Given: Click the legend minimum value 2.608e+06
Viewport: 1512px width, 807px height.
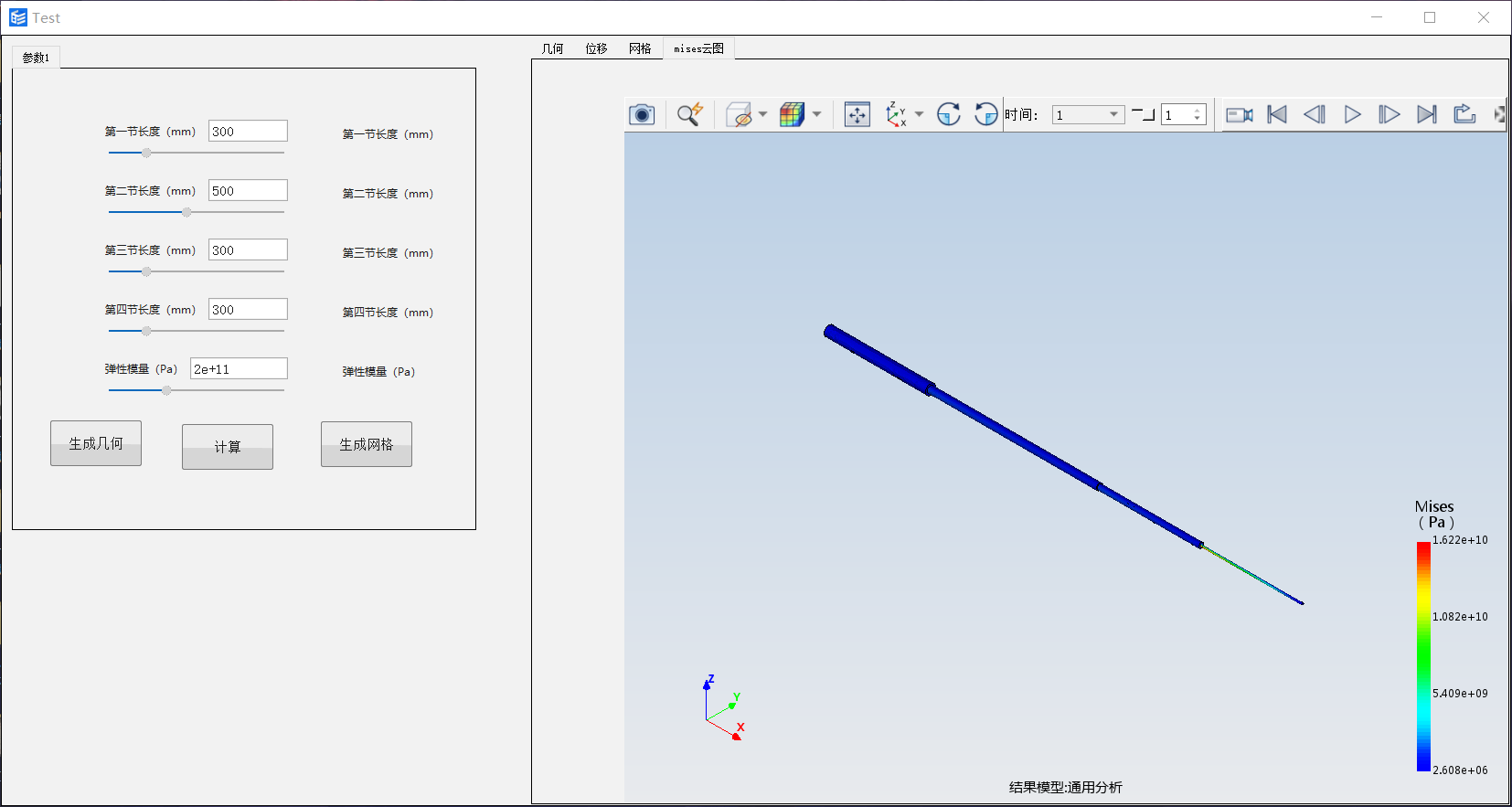Looking at the screenshot, I should [x=1460, y=770].
